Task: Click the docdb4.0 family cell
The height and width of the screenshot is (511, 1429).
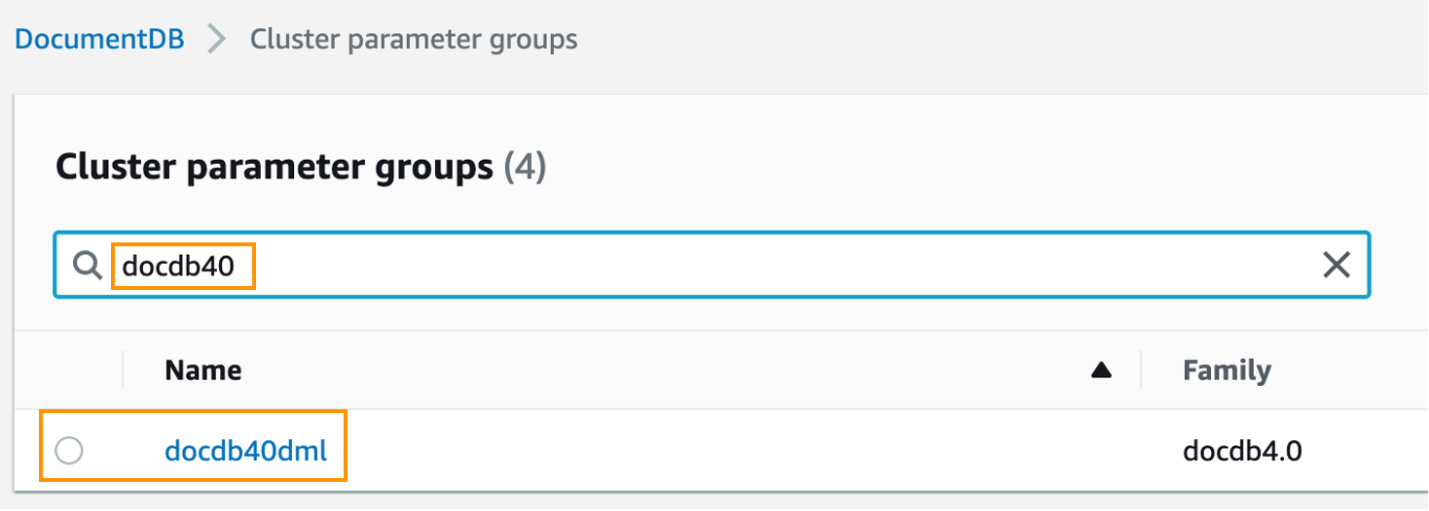Action: 1242,451
